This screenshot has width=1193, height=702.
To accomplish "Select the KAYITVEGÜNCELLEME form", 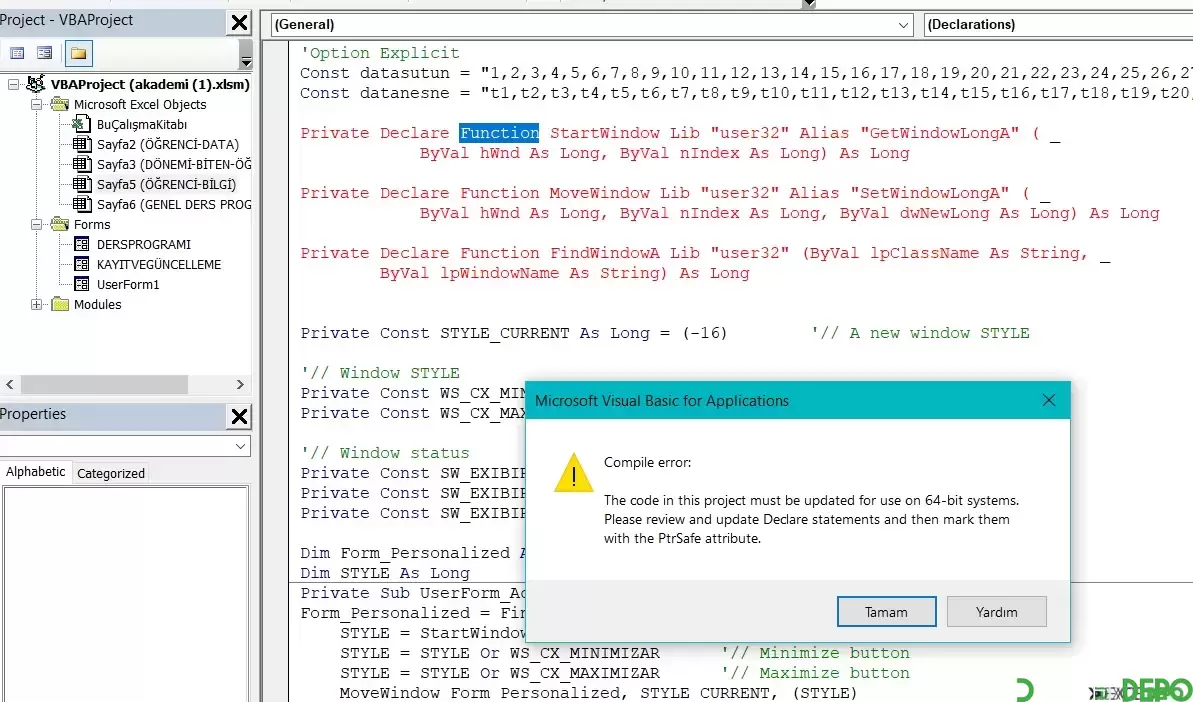I will click(x=159, y=265).
